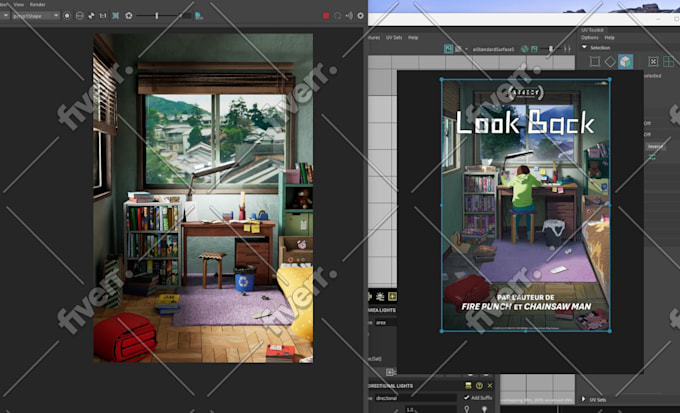The image size is (680, 413).
Task: Select the highlighted cube UV shell selection icon
Action: pyautogui.click(x=625, y=62)
